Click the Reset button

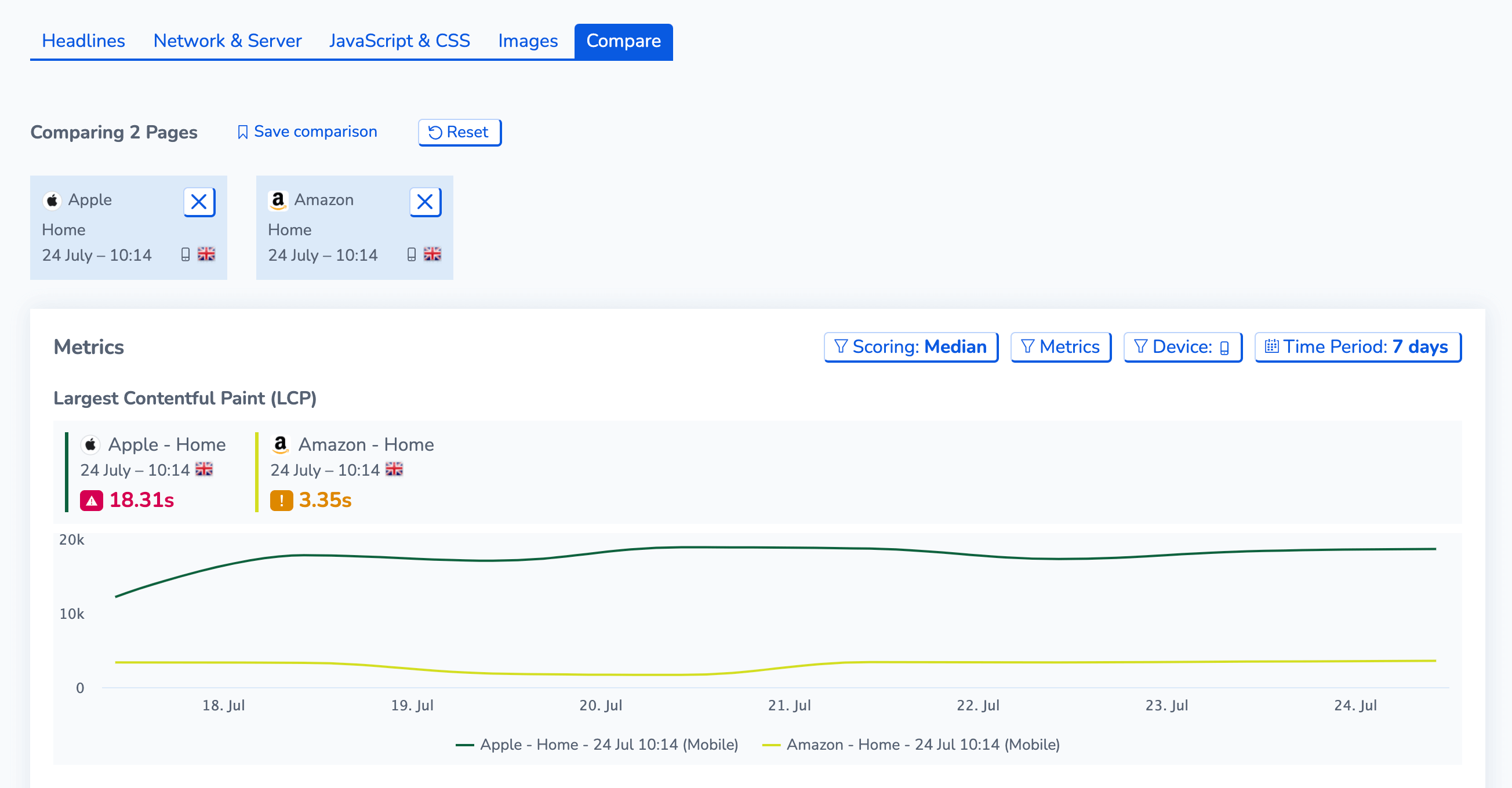coord(459,132)
